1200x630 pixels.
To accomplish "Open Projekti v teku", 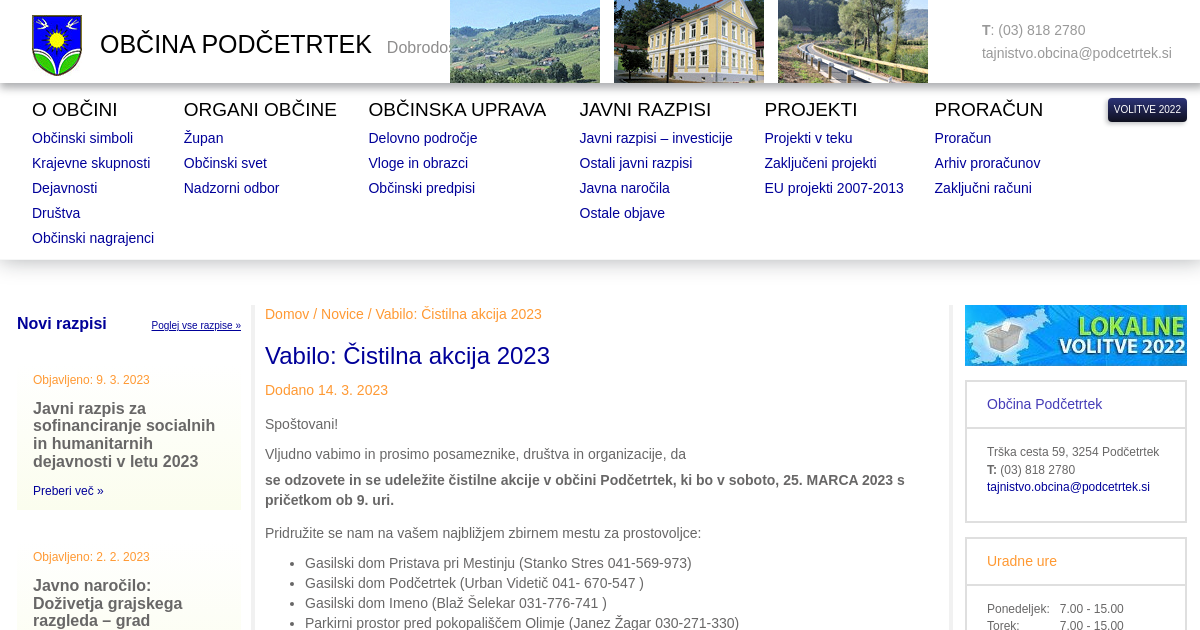I will click(808, 138).
